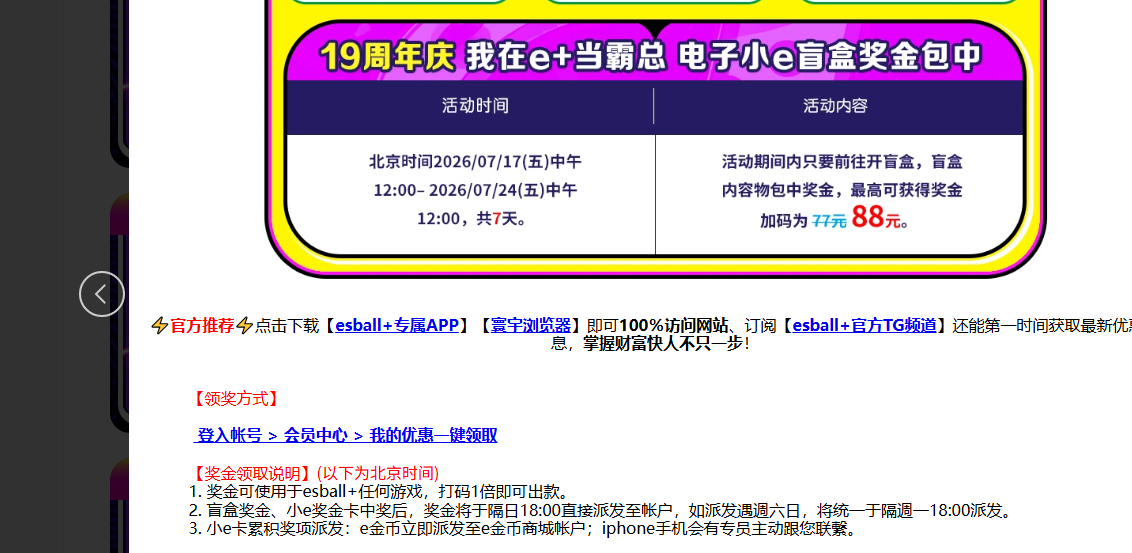1132x553 pixels.
Task: Click the 100%访问网站 bold text
Action: pos(674,326)
